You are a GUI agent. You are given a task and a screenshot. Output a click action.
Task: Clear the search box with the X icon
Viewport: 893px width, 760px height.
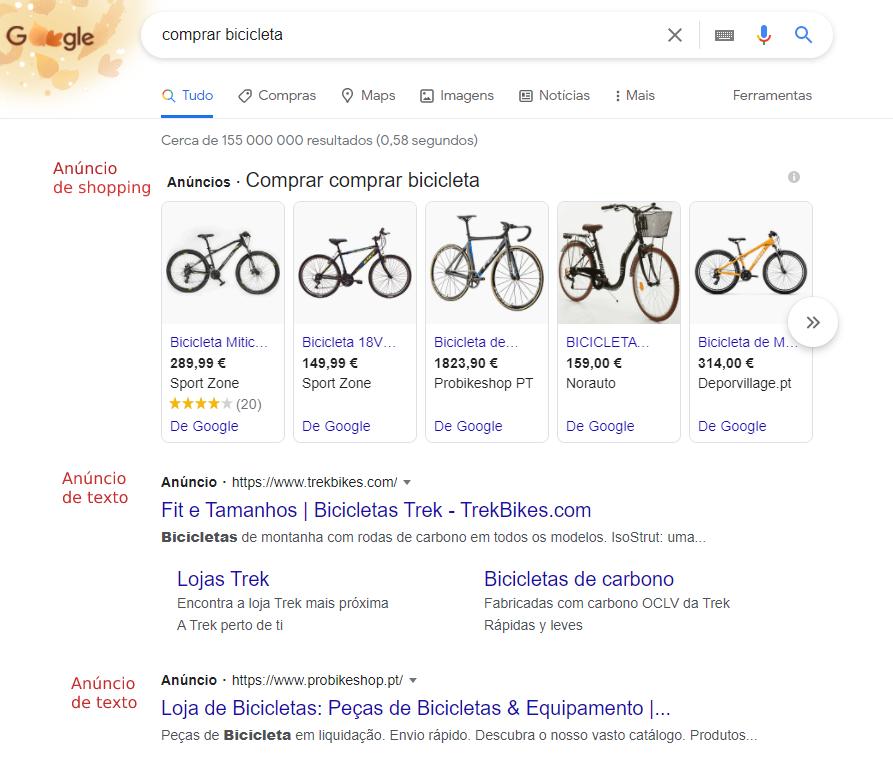(674, 35)
